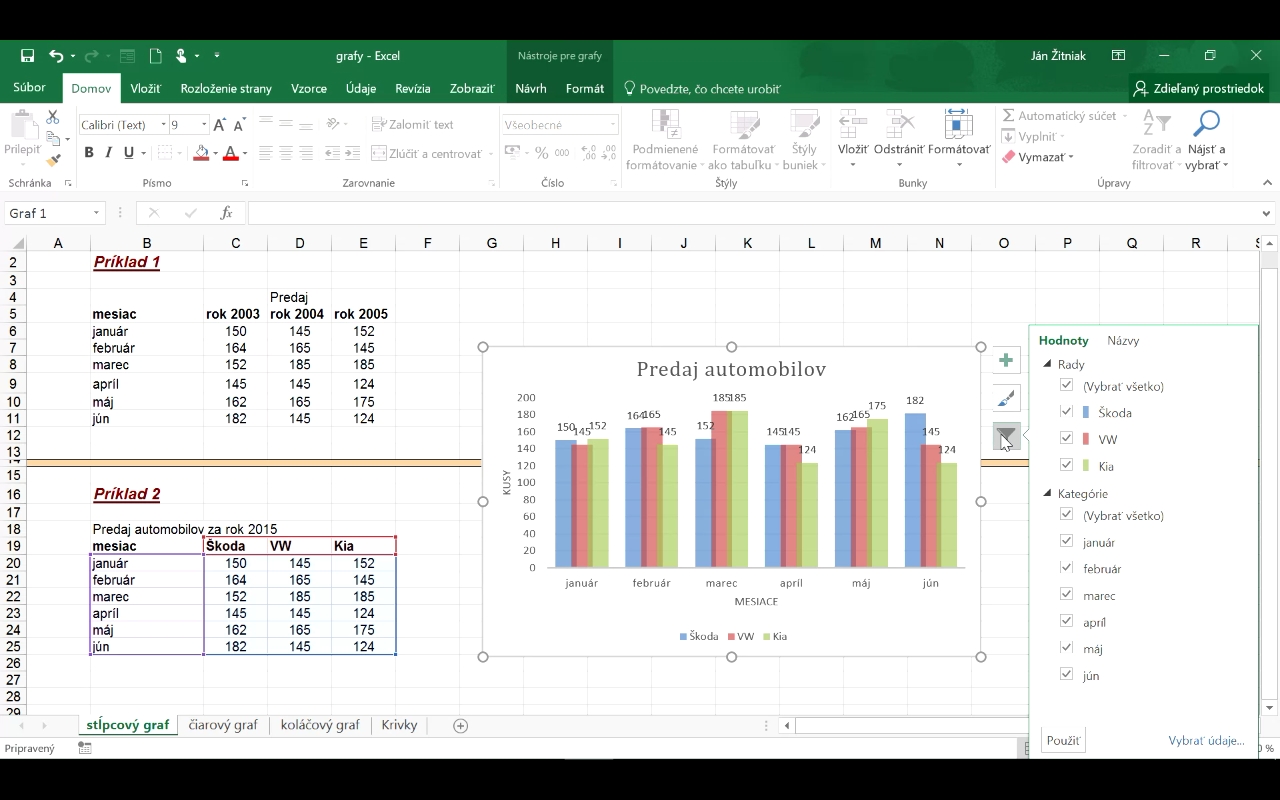Toggle Select All checkbox under Kategórie
Image resolution: width=1280 pixels, height=800 pixels.
pos(1066,514)
